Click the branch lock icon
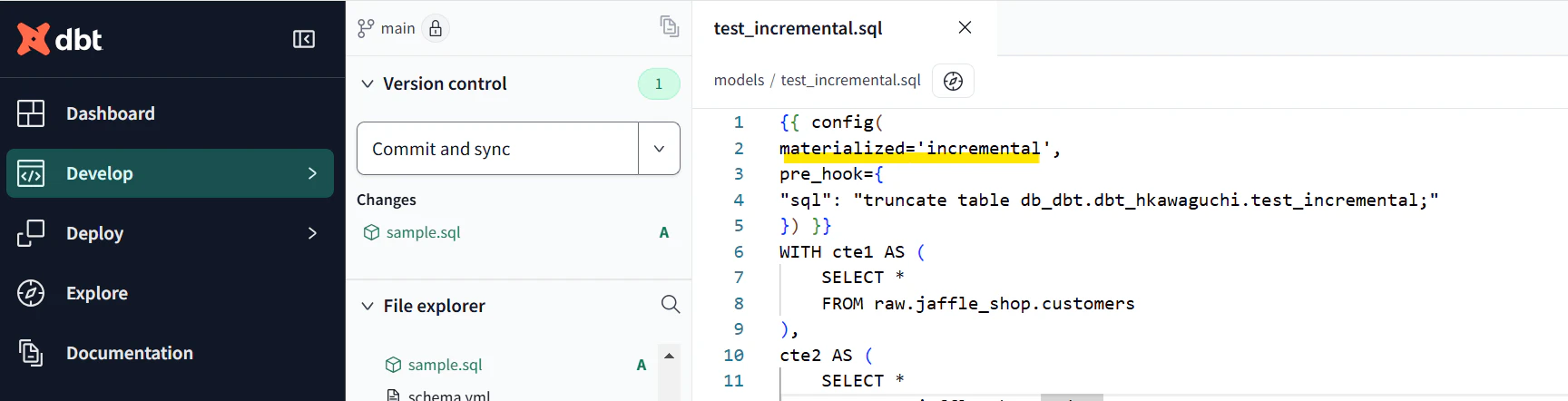Image resolution: width=1568 pixels, height=401 pixels. point(436,28)
